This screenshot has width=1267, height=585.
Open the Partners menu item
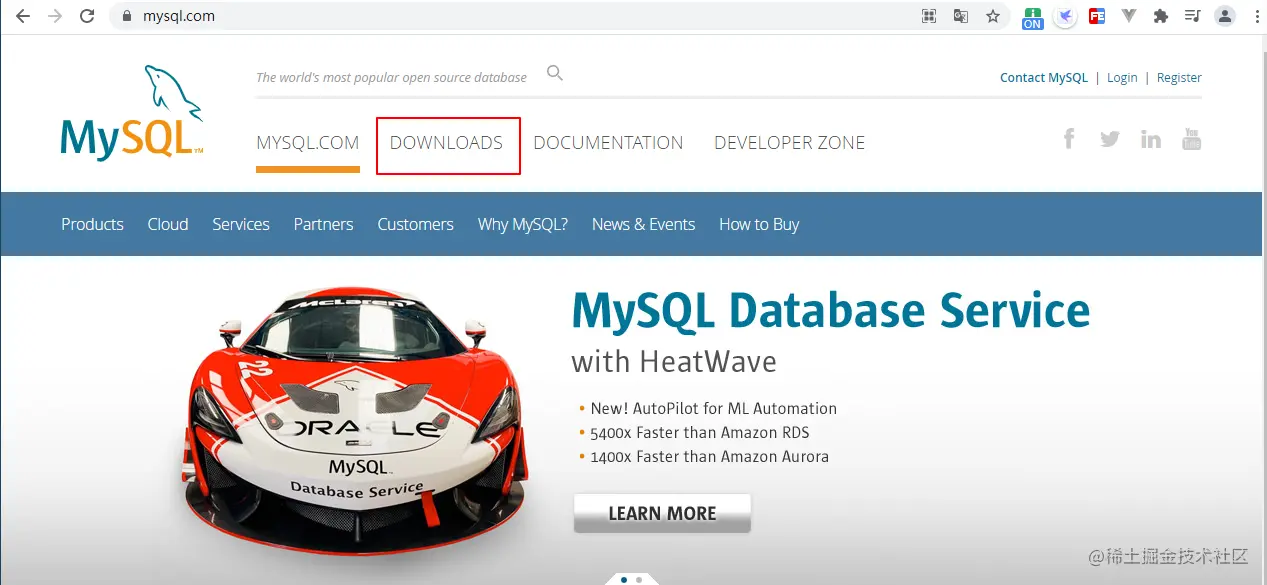click(x=323, y=224)
